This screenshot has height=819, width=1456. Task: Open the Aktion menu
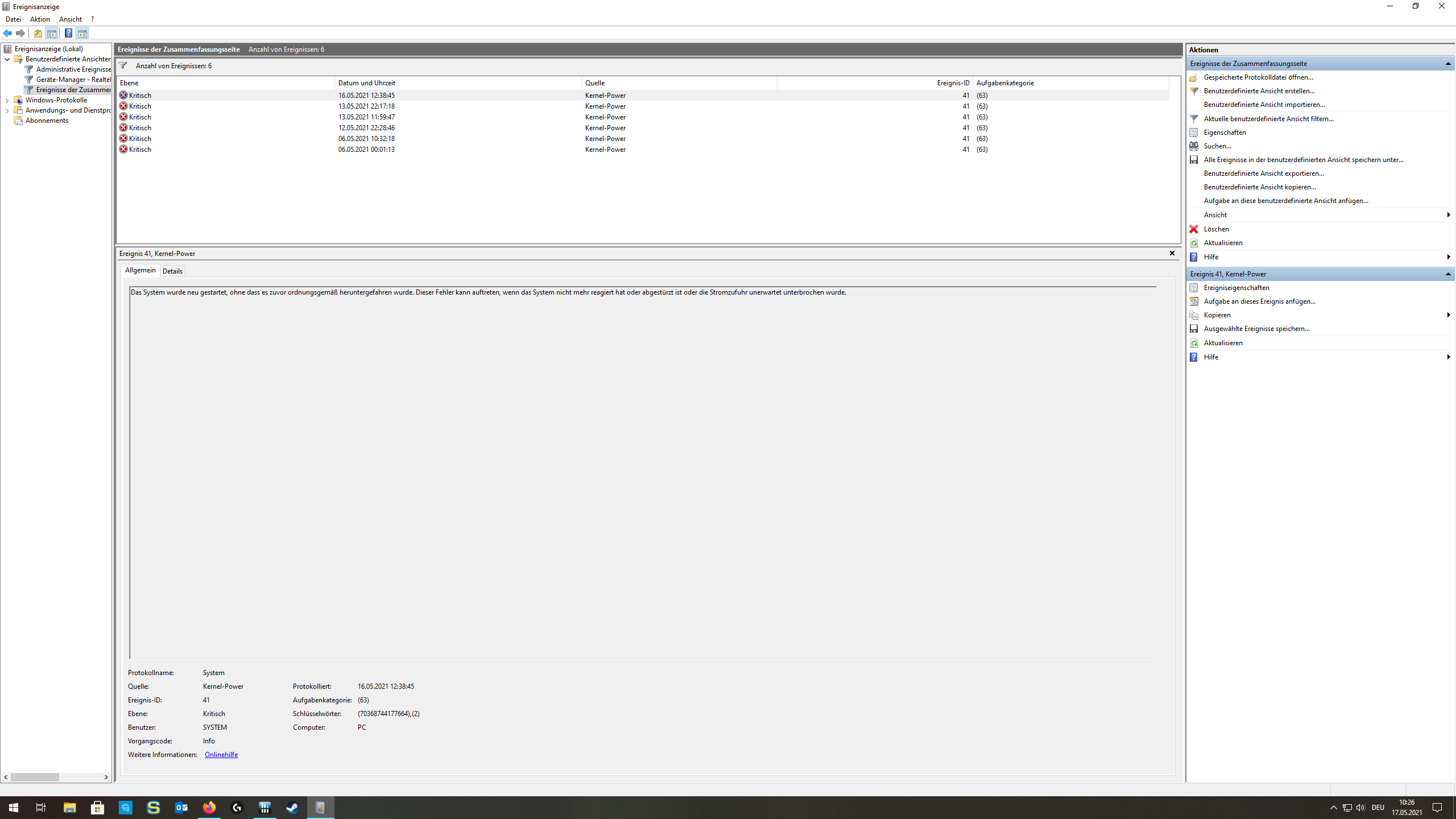pos(40,19)
